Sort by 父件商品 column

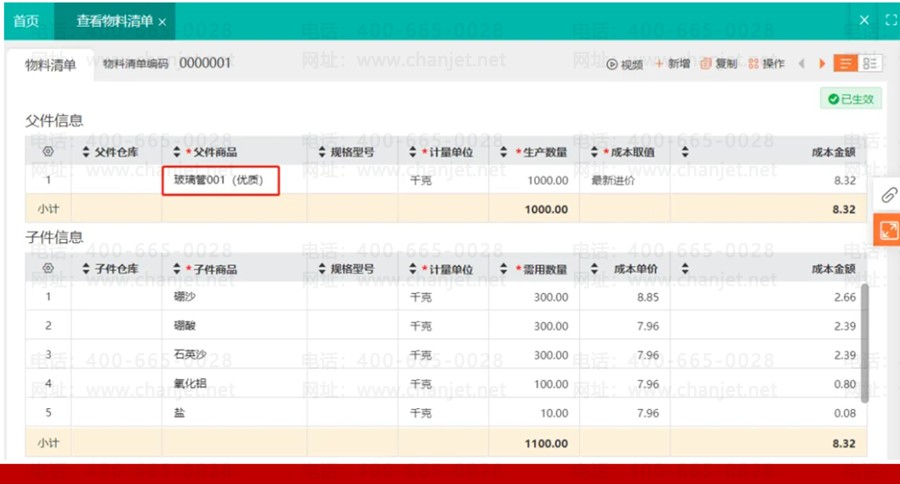pos(177,152)
